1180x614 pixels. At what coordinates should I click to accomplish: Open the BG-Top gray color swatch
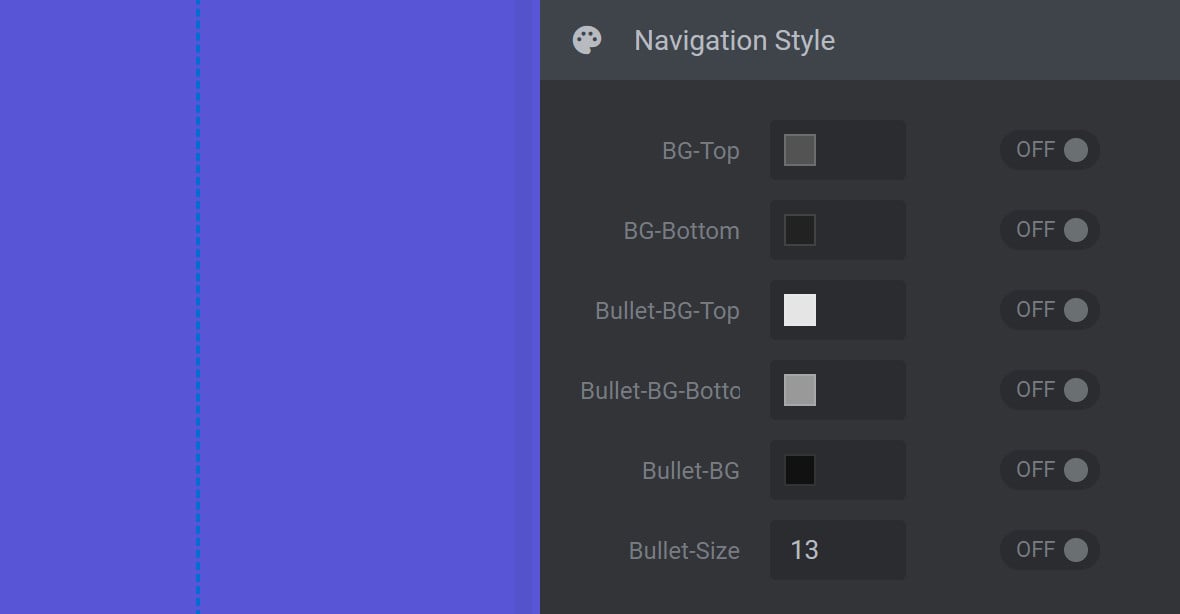pos(800,150)
